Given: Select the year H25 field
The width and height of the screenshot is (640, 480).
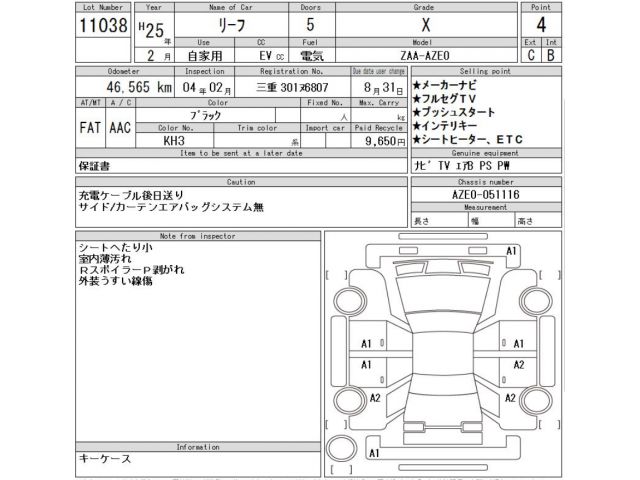Looking at the screenshot, I should point(149,26).
